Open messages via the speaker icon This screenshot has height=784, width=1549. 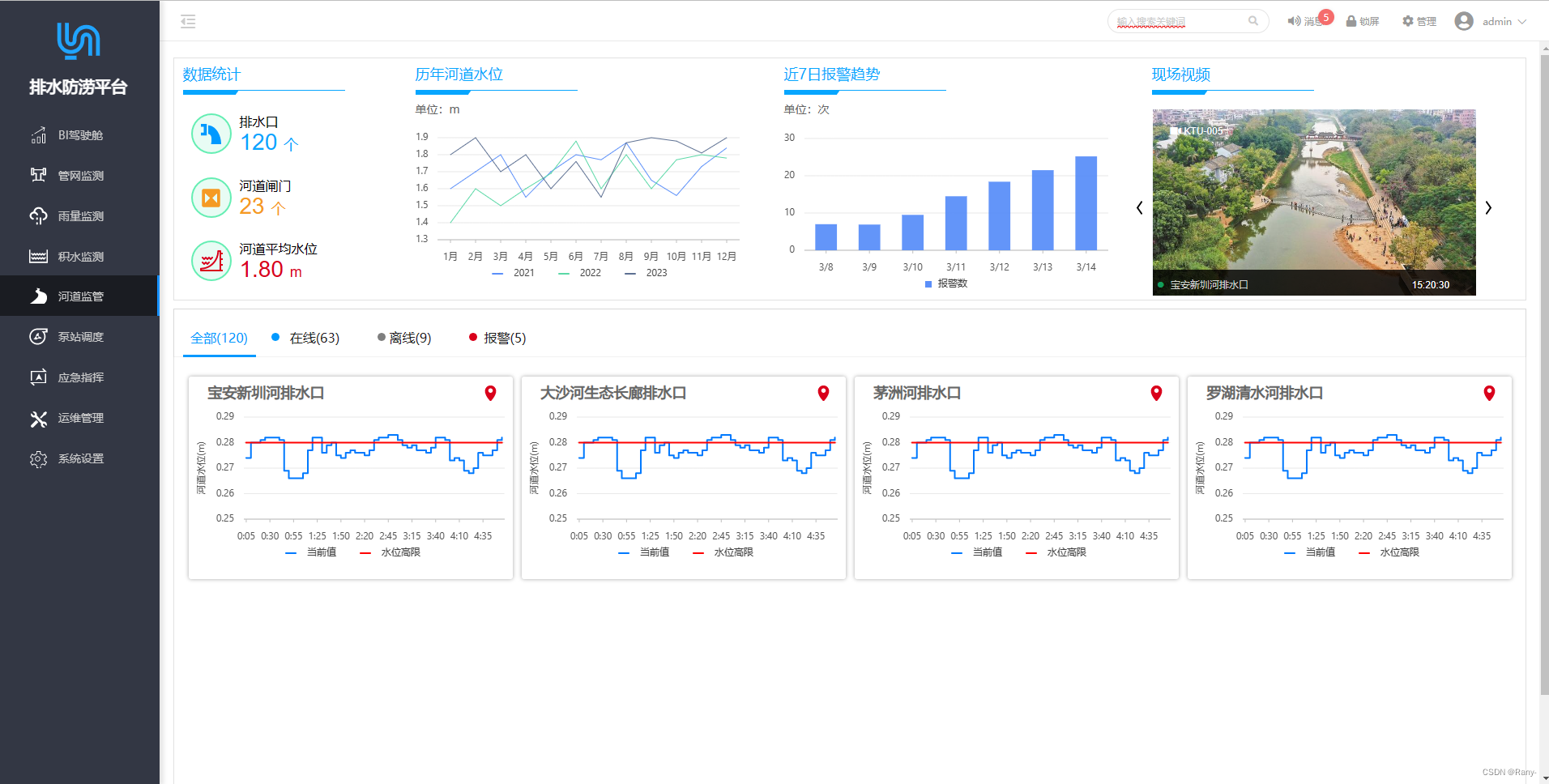pyautogui.click(x=1294, y=22)
